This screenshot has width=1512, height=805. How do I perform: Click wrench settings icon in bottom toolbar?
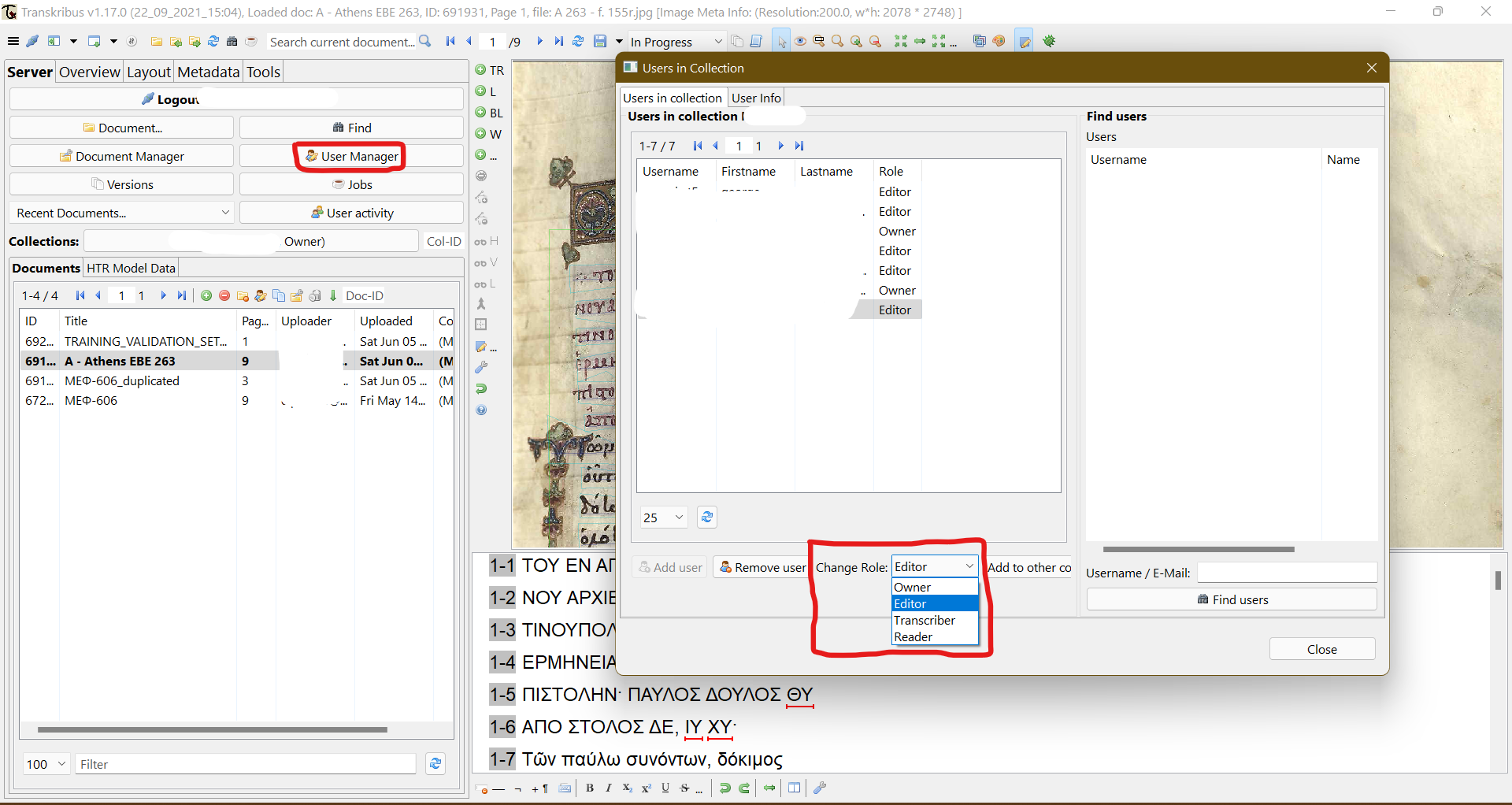coord(820,788)
